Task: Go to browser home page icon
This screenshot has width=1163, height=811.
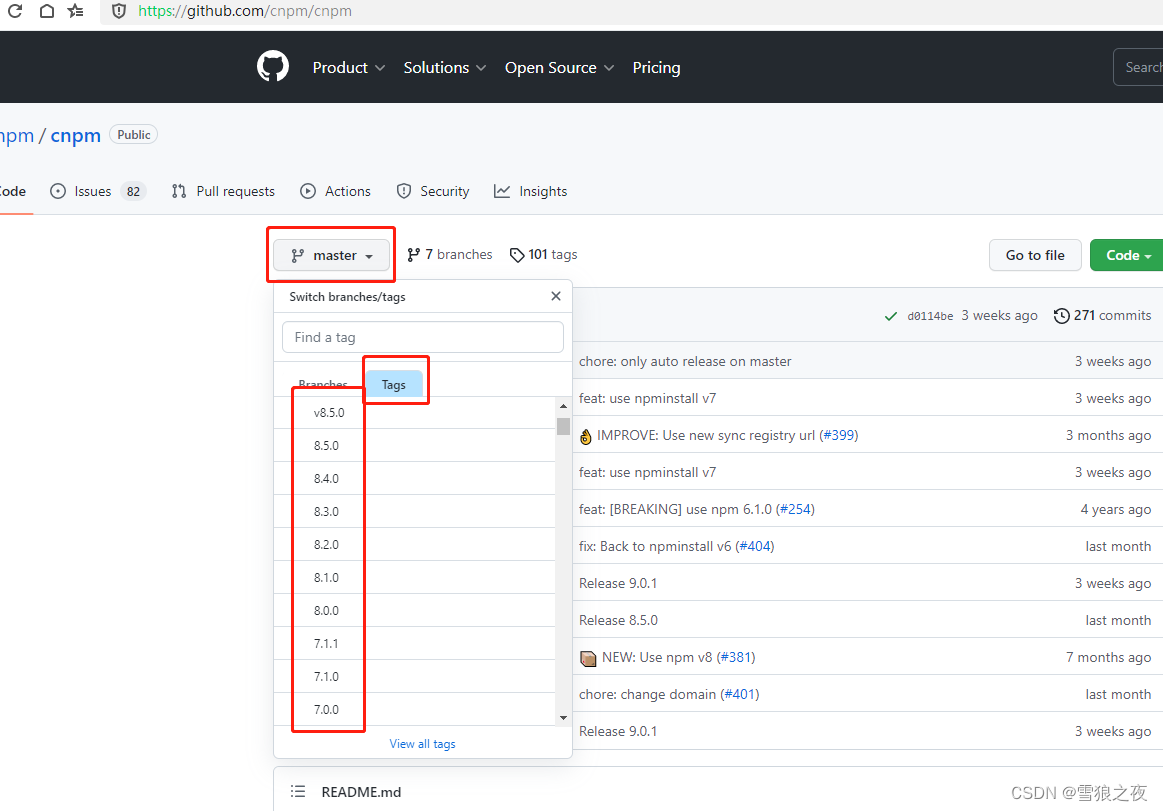Action: (47, 10)
